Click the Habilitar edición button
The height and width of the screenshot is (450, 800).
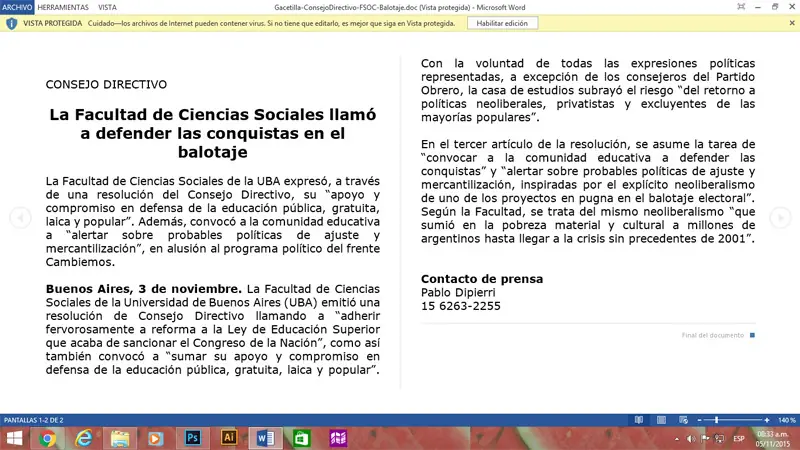pyautogui.click(x=502, y=23)
